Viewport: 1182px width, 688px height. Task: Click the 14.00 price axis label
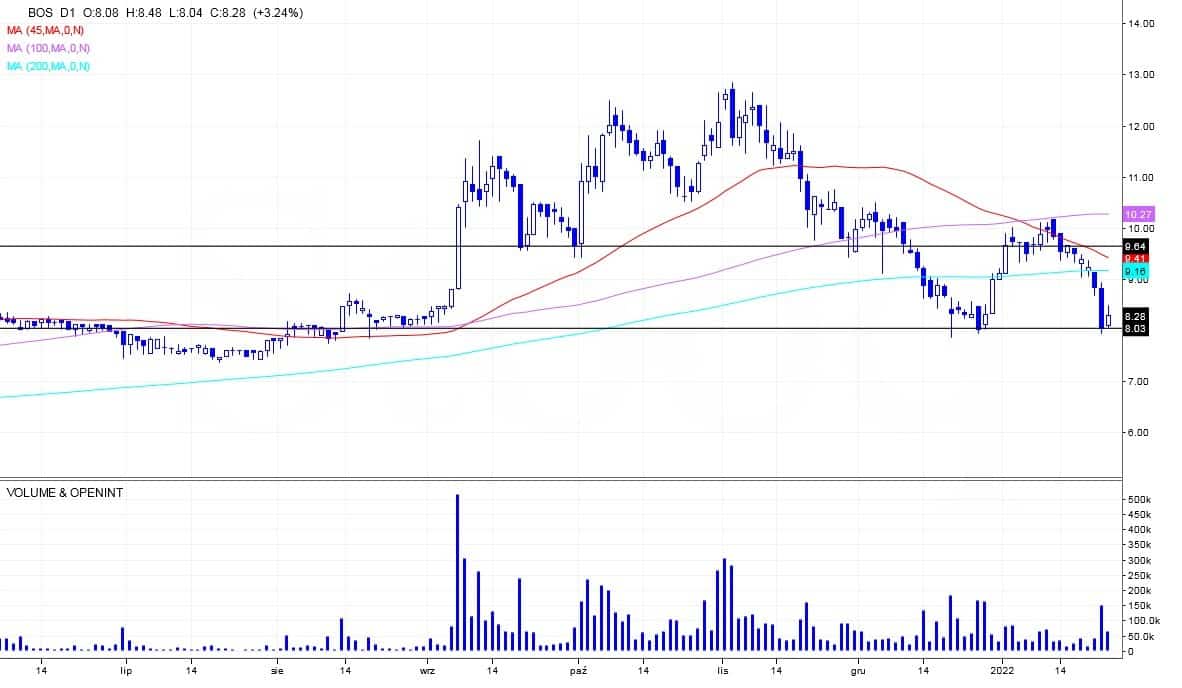point(1141,23)
